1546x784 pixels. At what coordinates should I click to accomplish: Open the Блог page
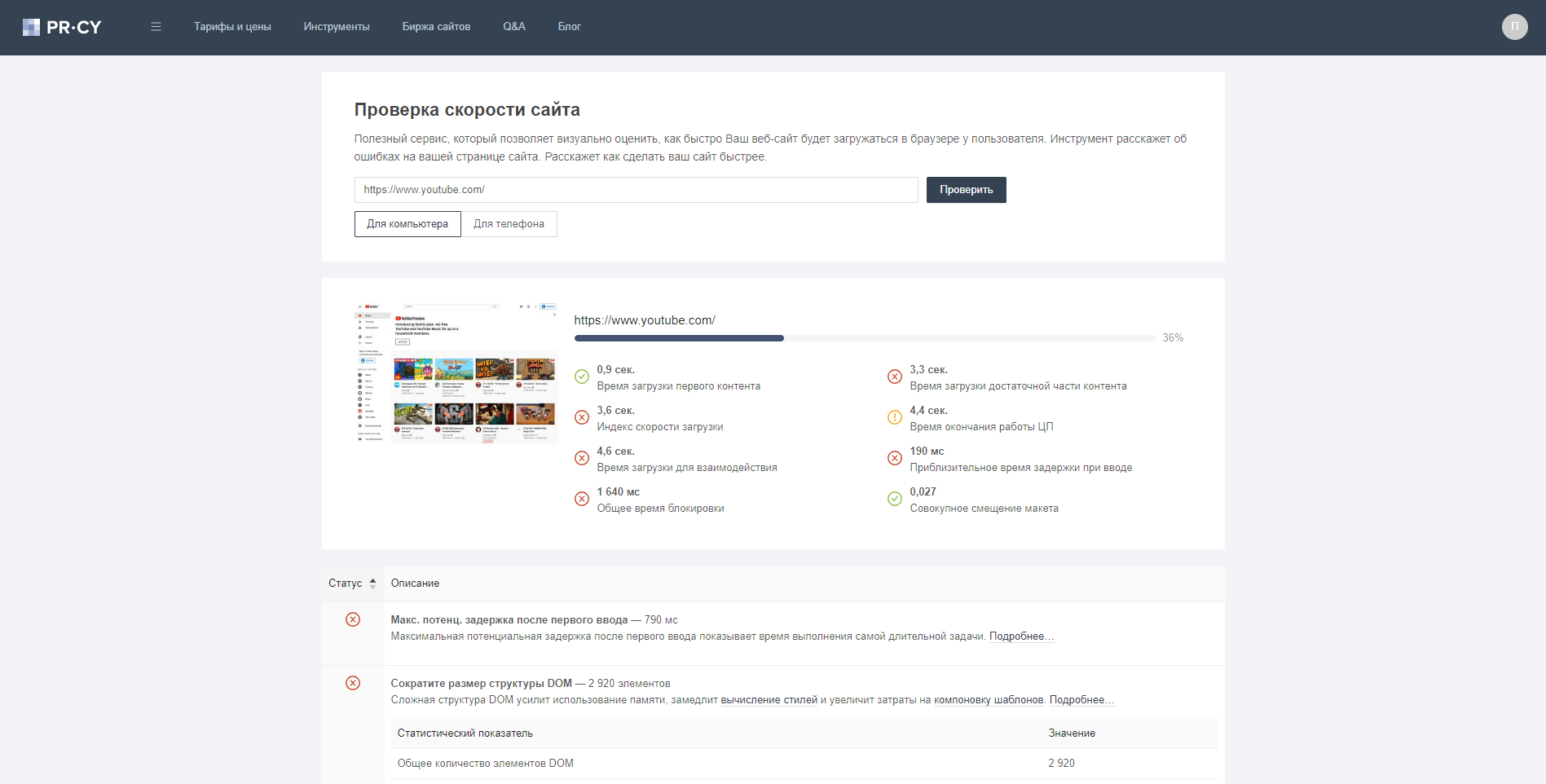(570, 27)
